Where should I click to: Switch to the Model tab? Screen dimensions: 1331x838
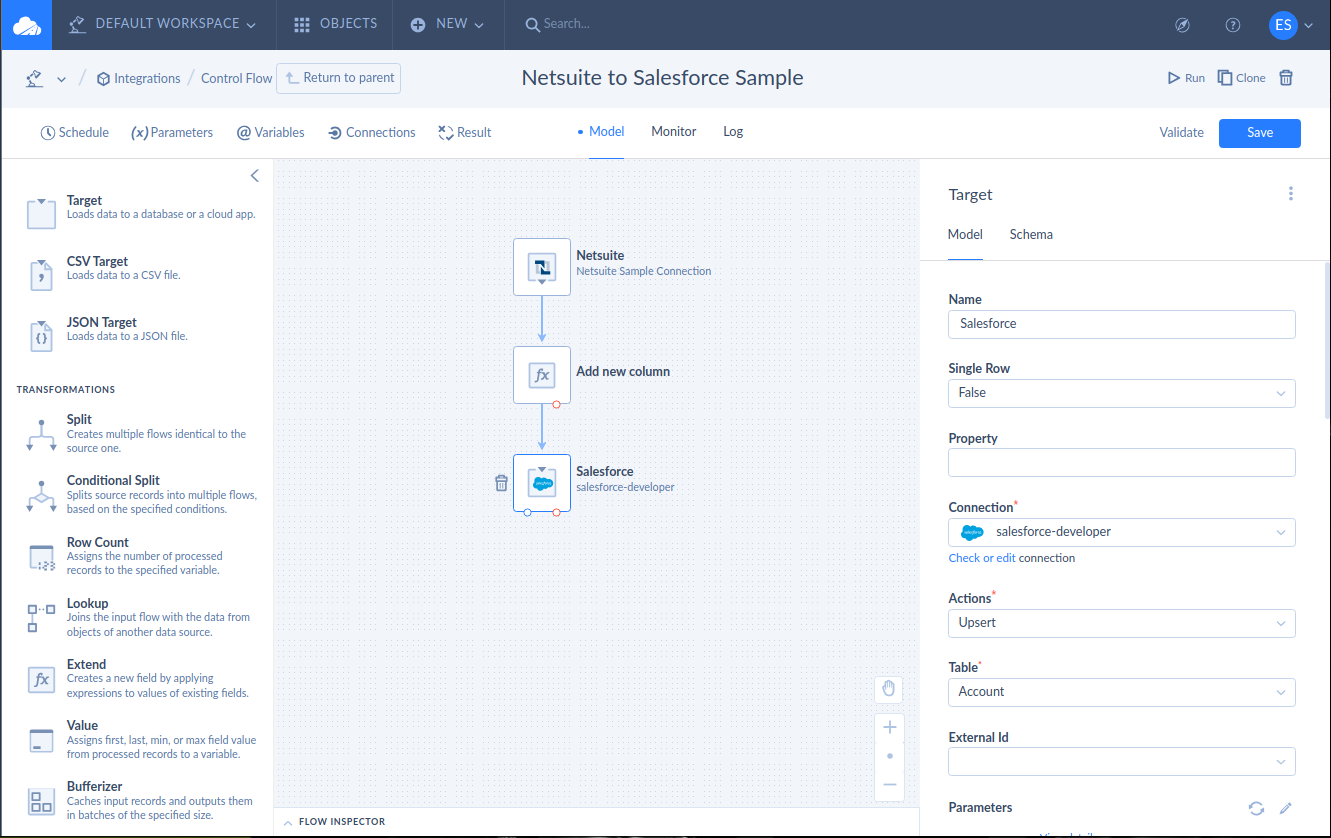[x=606, y=132]
